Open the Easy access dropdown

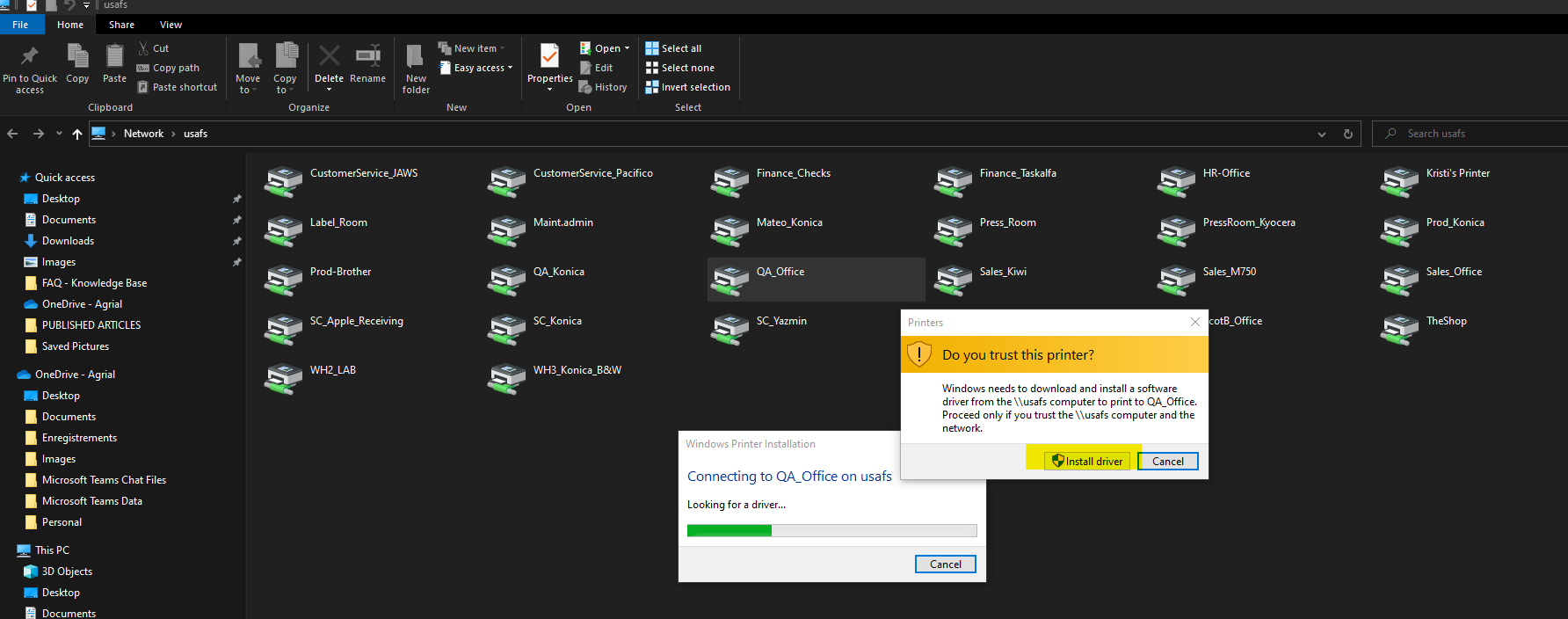475,68
